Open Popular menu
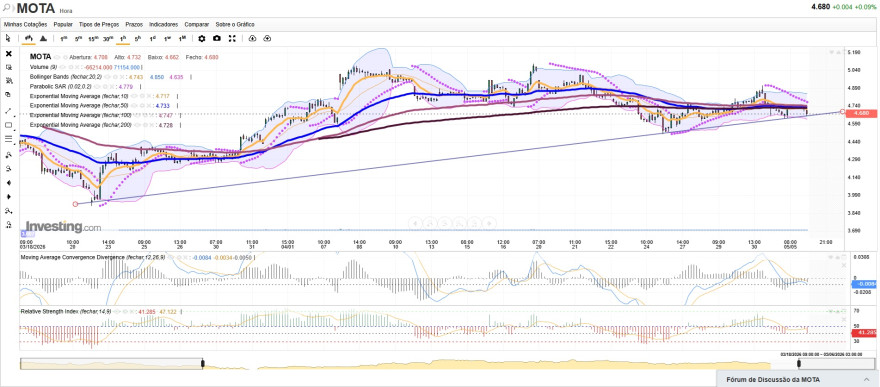This screenshot has height=387, width=880. 63,25
